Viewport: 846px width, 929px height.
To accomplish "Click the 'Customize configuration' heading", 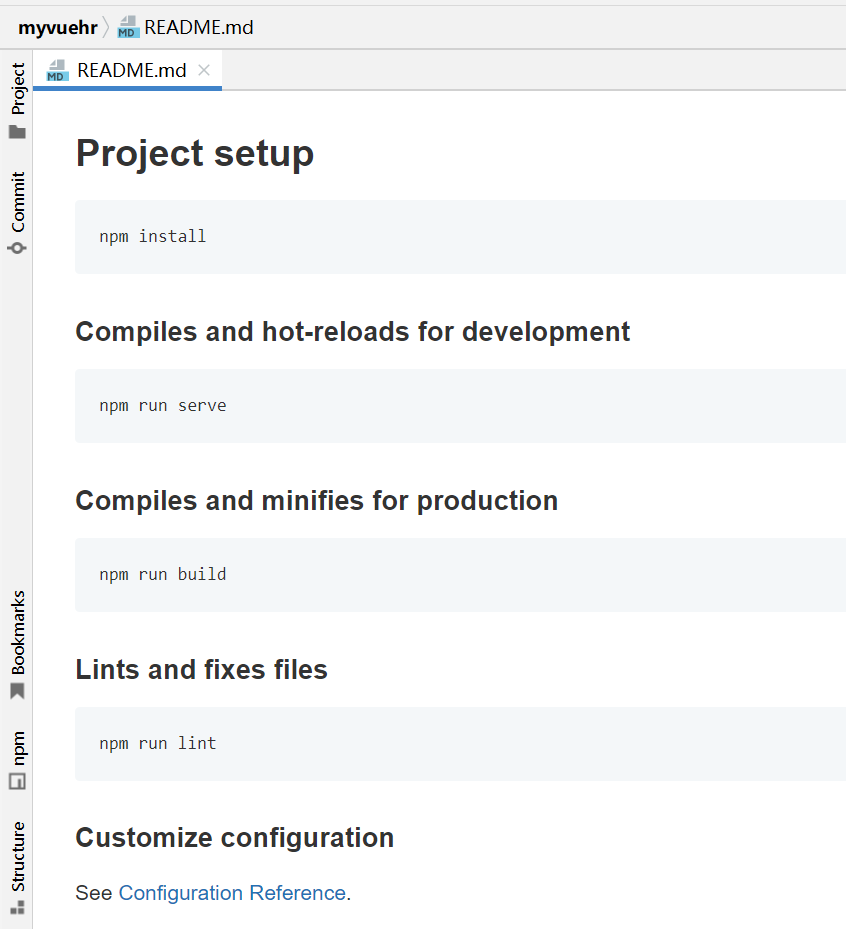I will tap(235, 838).
